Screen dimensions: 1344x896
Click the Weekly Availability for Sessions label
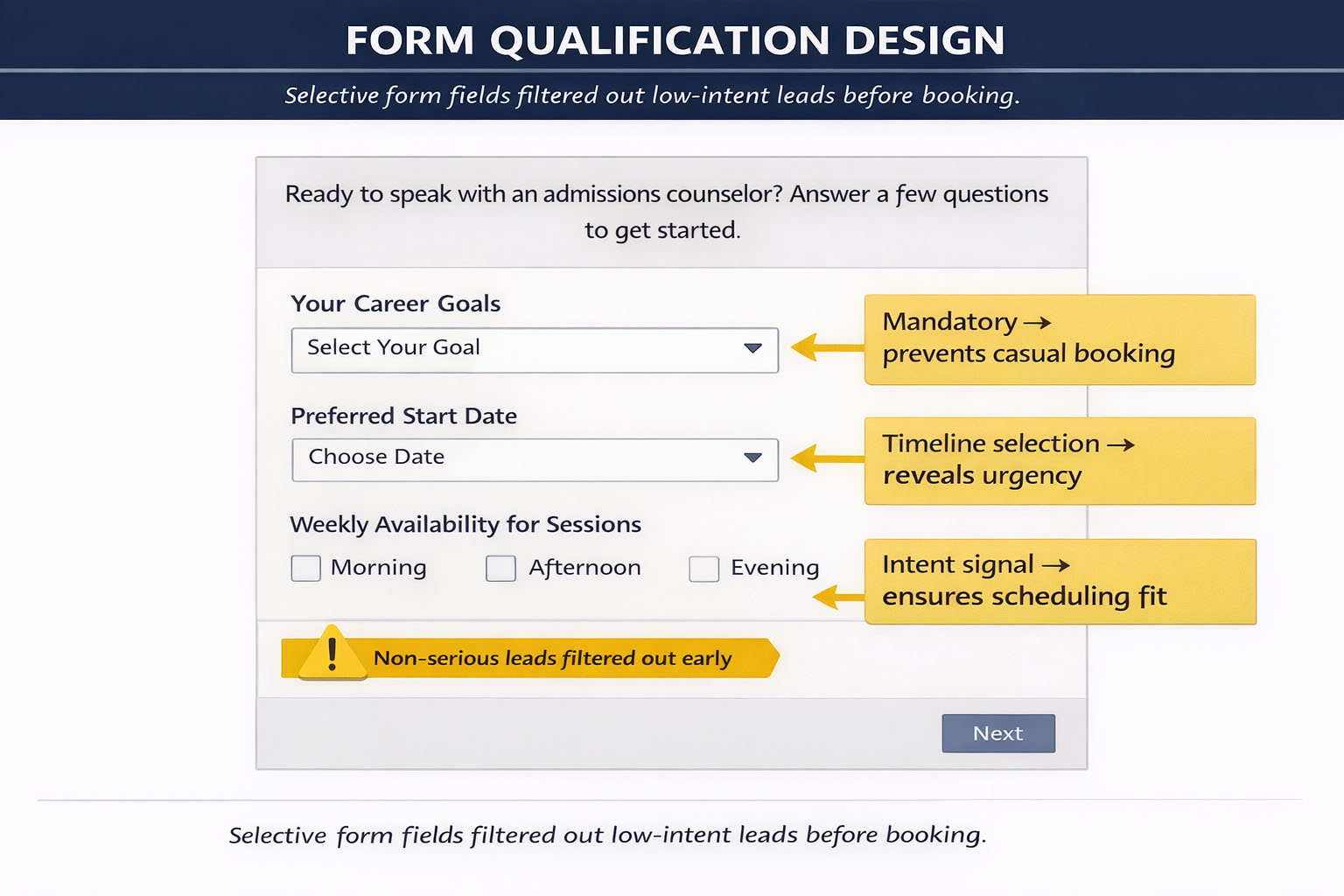click(x=465, y=524)
